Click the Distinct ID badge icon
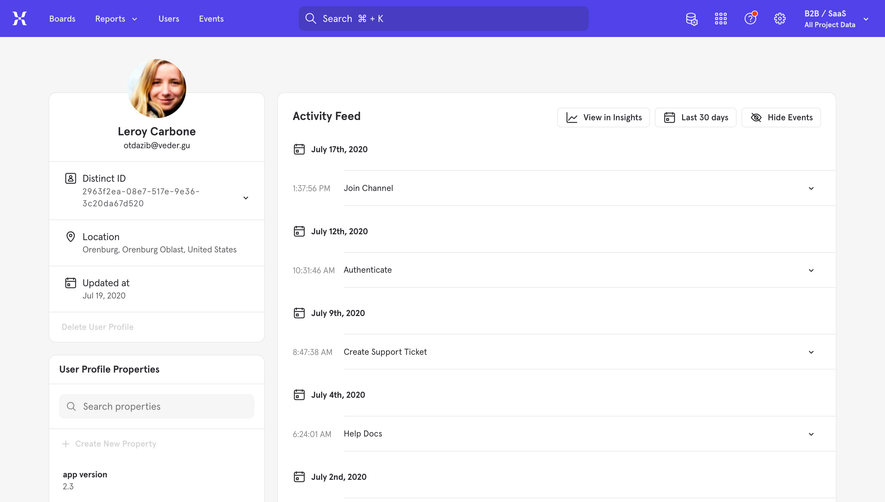 click(x=71, y=178)
